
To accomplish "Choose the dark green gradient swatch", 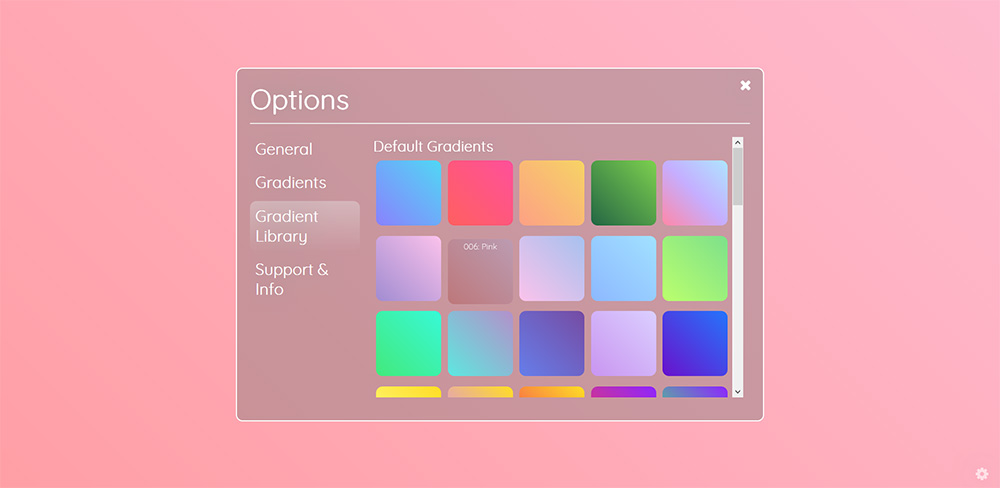I will (x=624, y=193).
